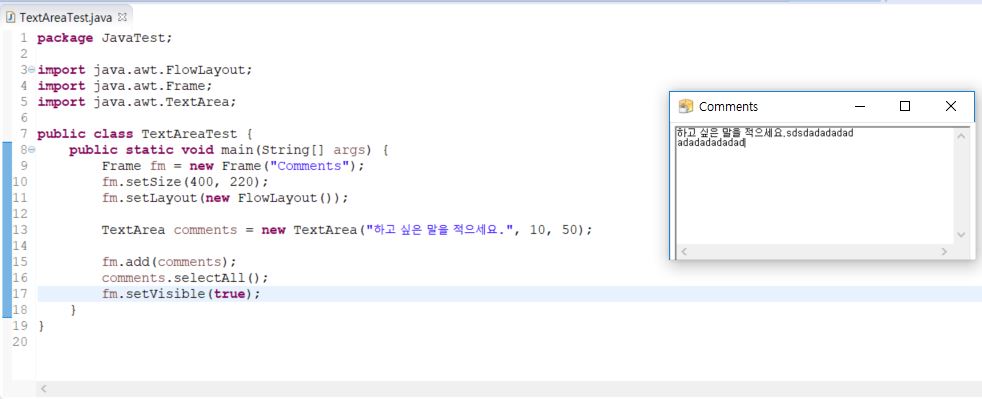982x399 pixels.
Task: Click the Korean string literal on line 13
Action: [440, 230]
